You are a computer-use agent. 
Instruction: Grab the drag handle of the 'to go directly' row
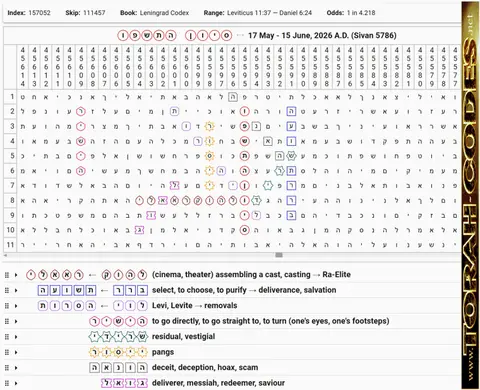[7, 321]
